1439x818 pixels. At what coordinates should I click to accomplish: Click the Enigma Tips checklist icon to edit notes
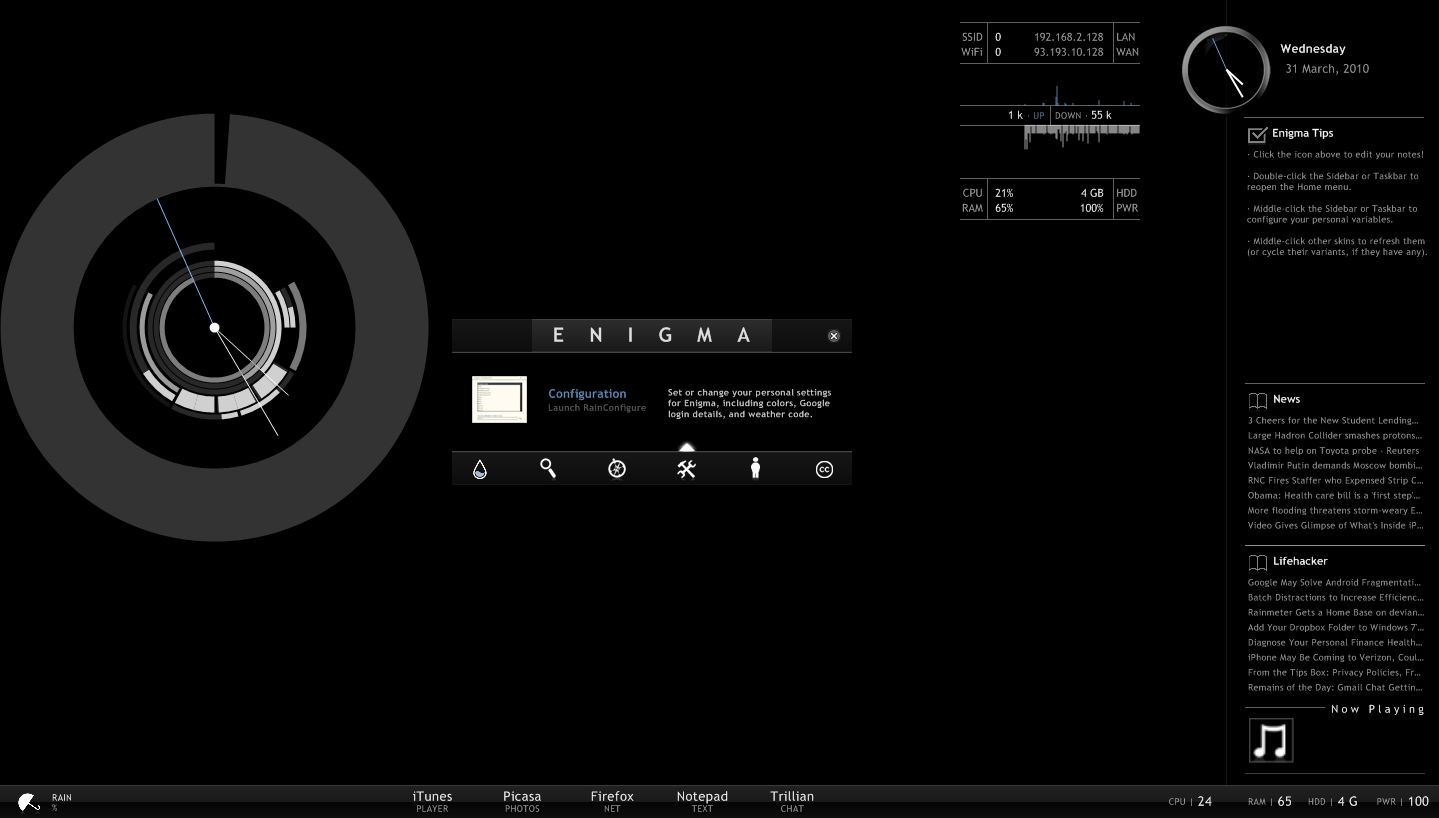[x=1257, y=133]
